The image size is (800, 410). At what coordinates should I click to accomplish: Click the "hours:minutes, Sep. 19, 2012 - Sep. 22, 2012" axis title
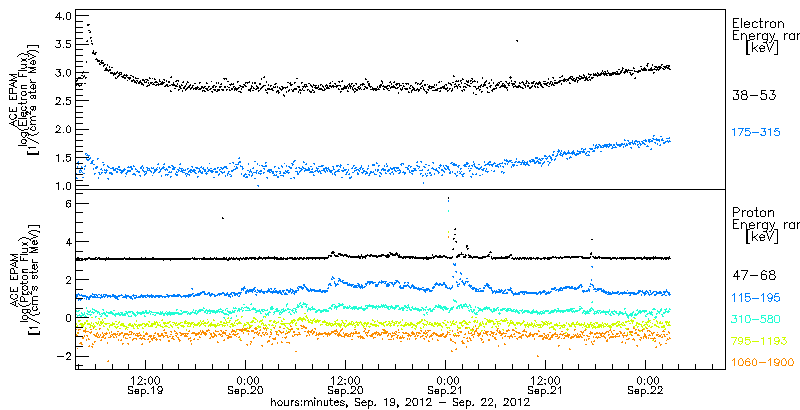tap(399, 402)
